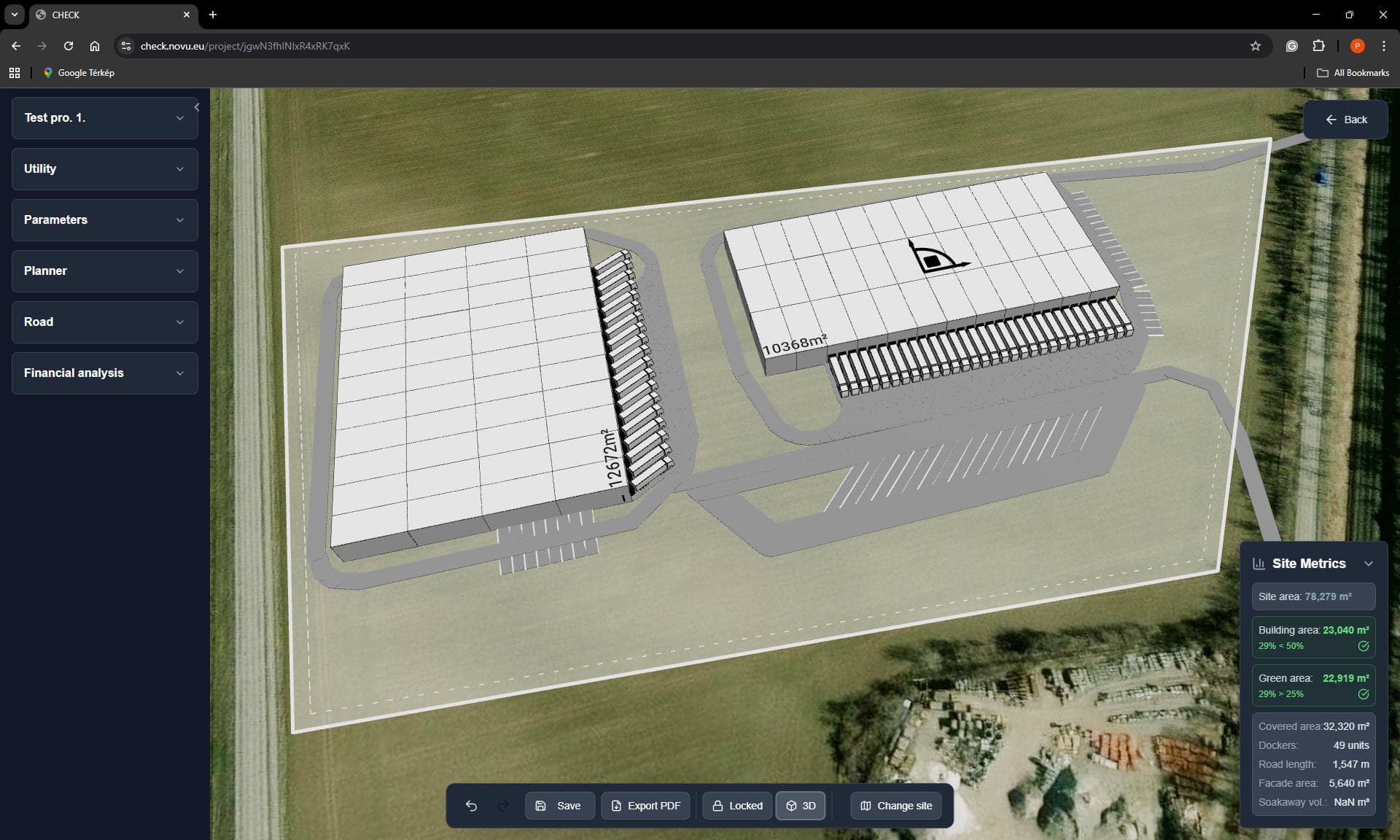Viewport: 1400px width, 840px height.
Task: Save the project with Save button
Action: pos(559,806)
